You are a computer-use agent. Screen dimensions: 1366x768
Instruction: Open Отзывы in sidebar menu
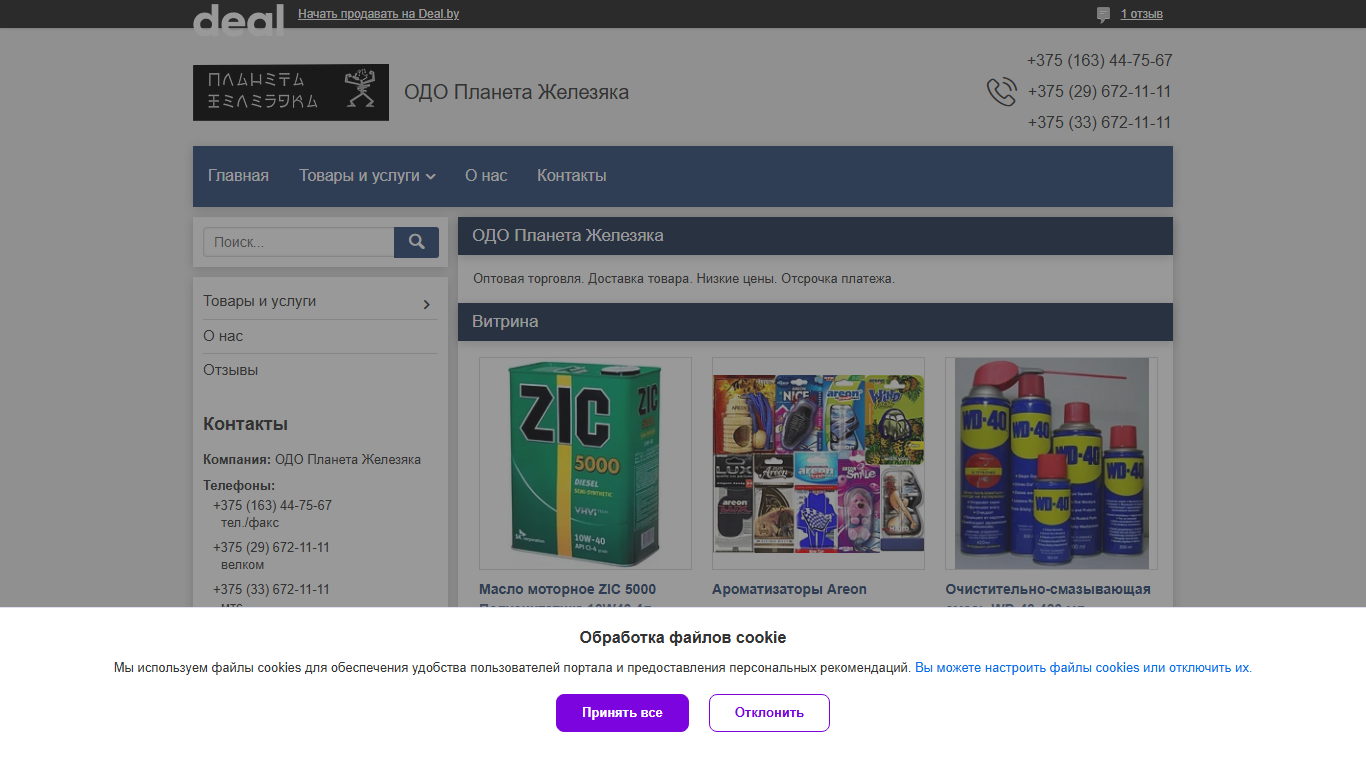(231, 370)
